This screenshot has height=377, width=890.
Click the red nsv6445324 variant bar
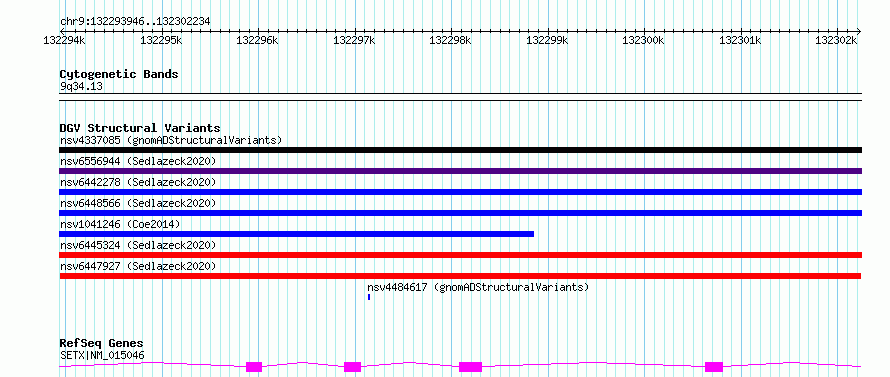[460, 255]
